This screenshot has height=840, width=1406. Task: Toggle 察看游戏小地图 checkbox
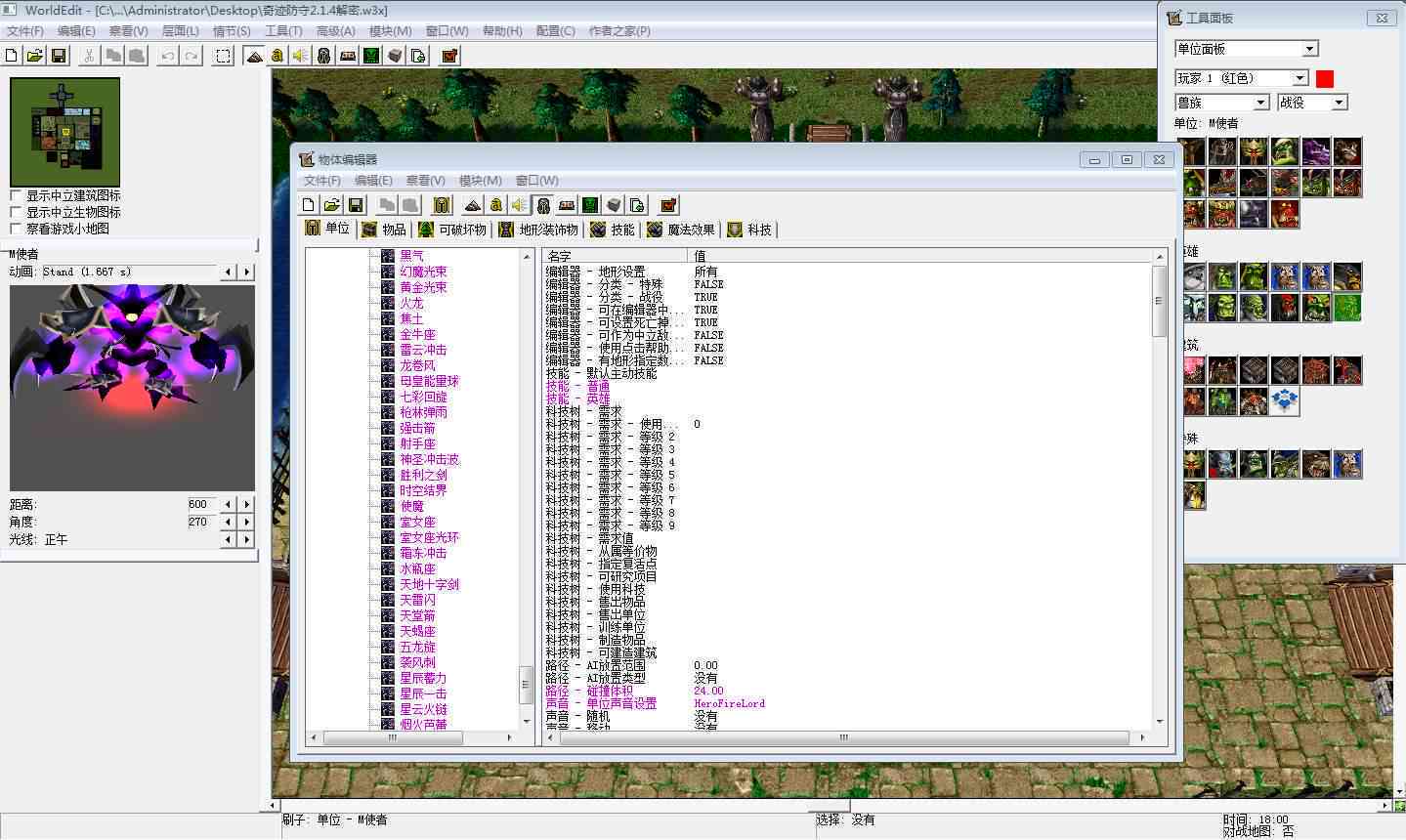16,229
